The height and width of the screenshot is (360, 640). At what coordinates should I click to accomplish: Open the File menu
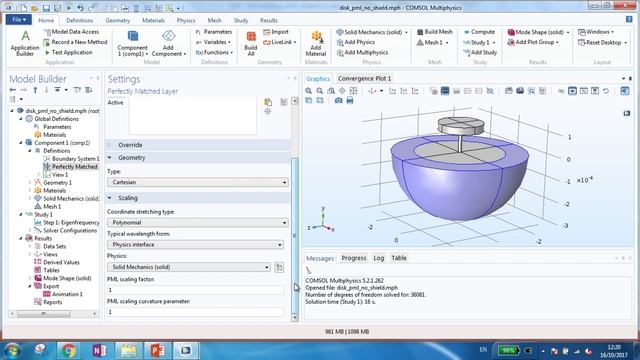19,20
